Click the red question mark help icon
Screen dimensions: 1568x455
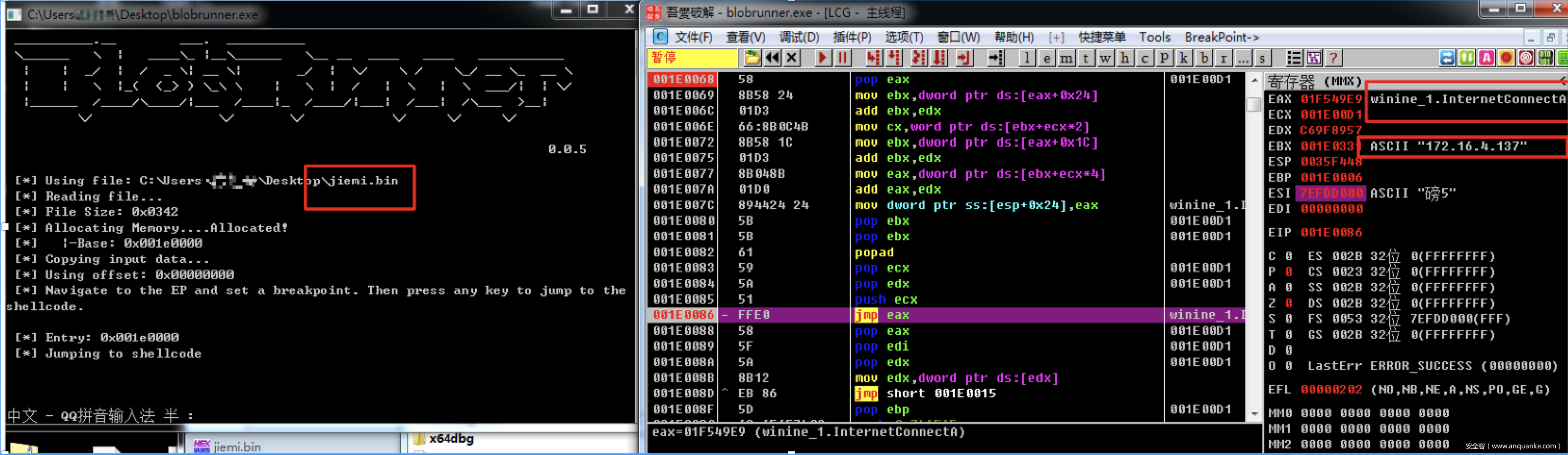tap(1333, 58)
